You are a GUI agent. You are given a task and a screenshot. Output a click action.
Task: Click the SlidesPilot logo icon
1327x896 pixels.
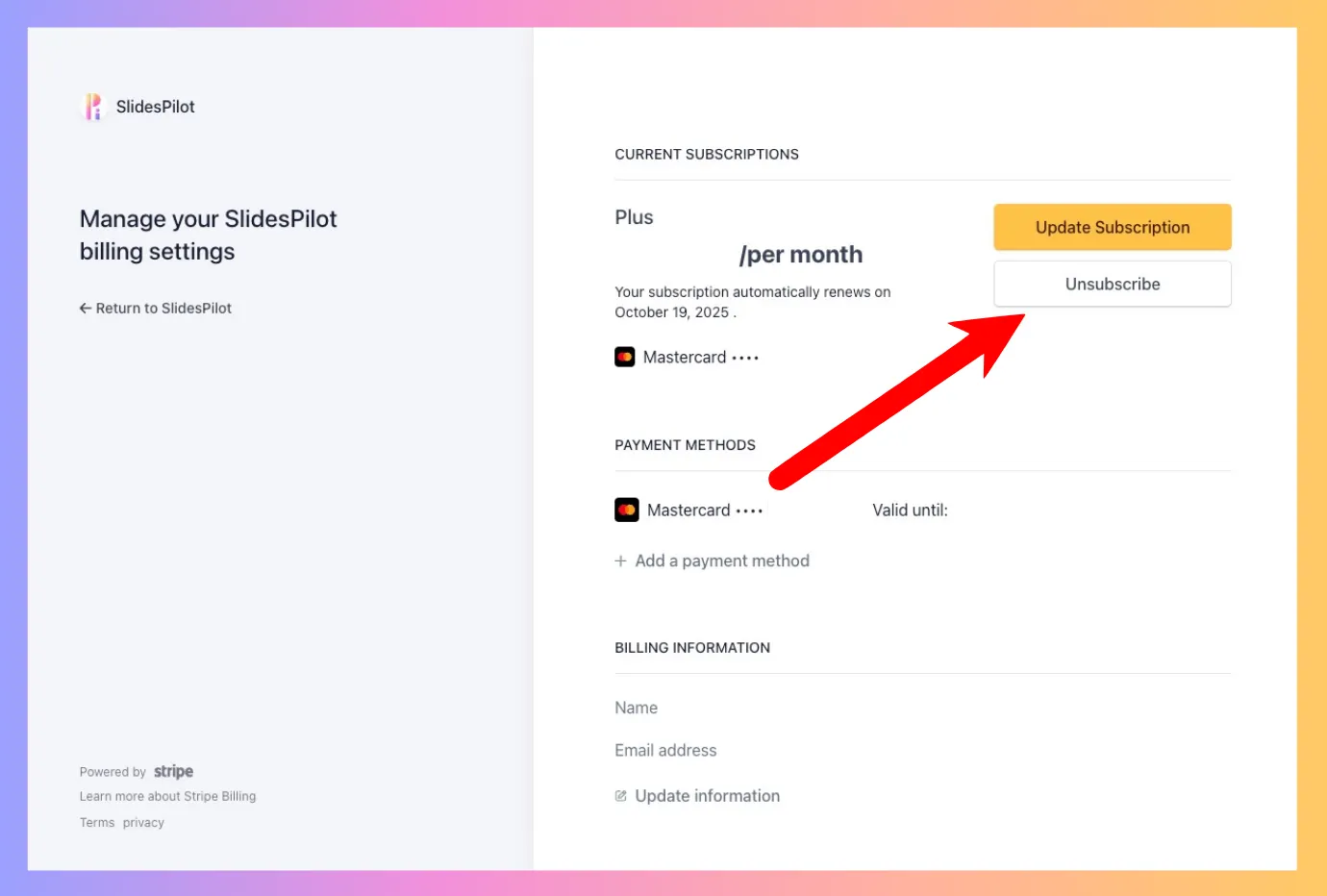[92, 107]
